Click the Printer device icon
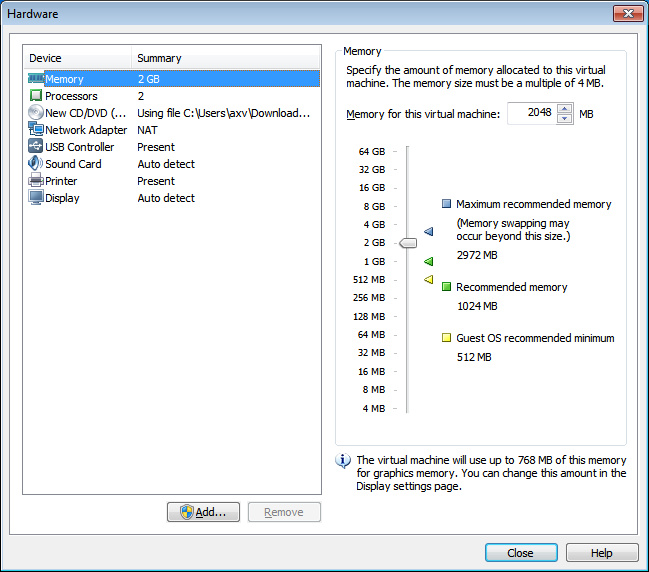Viewport: 649px width, 572px height. 36,180
